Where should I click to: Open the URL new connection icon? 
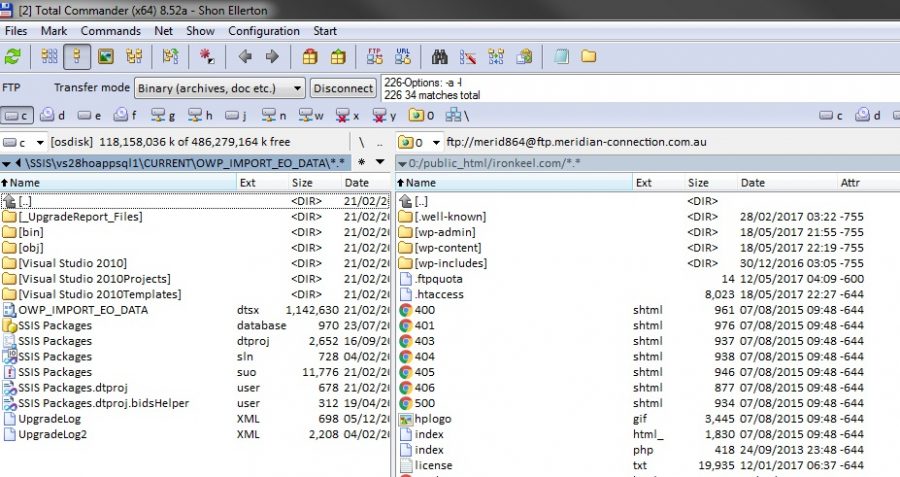(x=403, y=56)
